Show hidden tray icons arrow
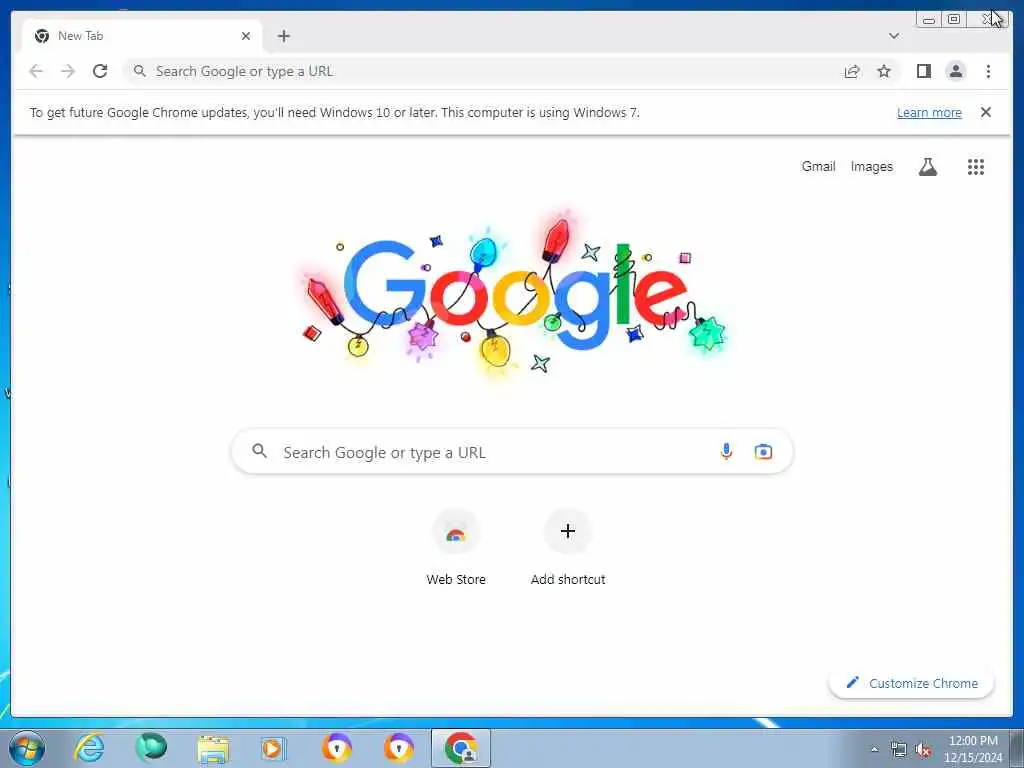The width and height of the screenshot is (1024, 768). click(874, 749)
